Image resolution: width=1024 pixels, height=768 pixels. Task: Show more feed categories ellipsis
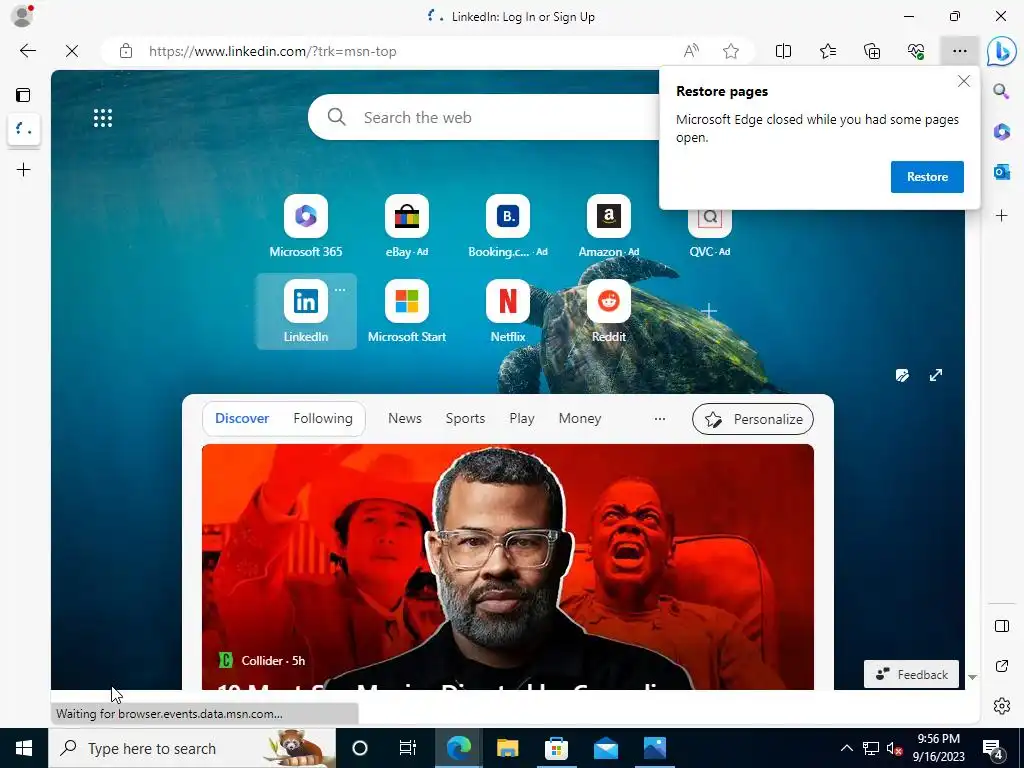pyautogui.click(x=660, y=419)
